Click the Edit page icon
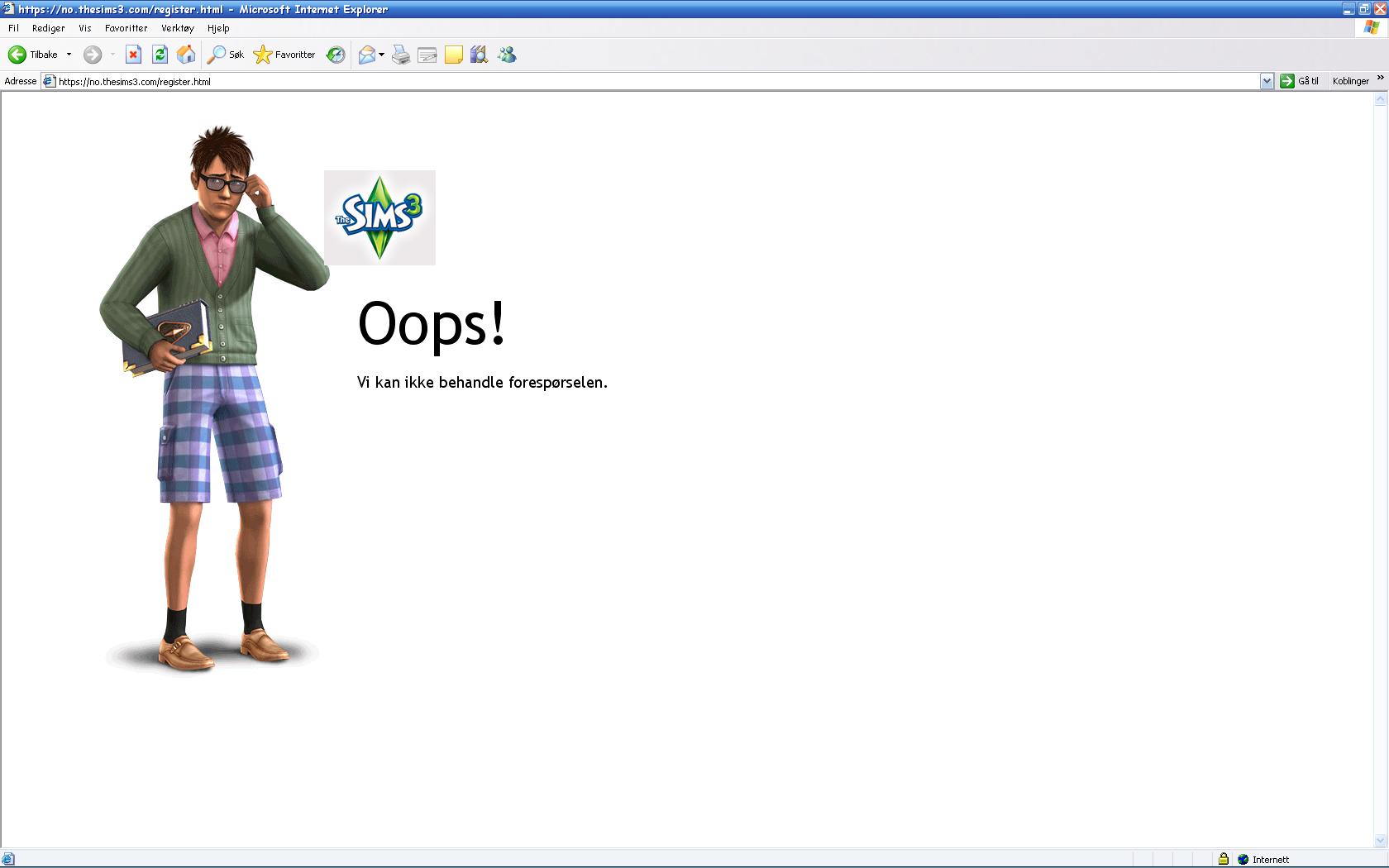The height and width of the screenshot is (868, 1389). click(427, 55)
